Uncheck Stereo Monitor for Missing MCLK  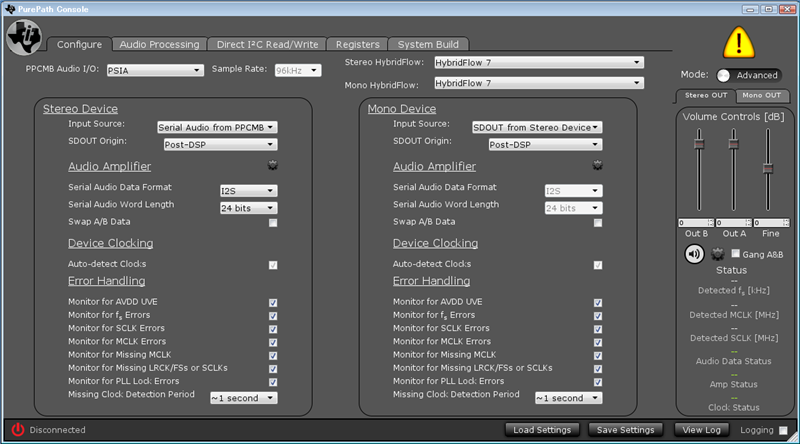(x=273, y=356)
